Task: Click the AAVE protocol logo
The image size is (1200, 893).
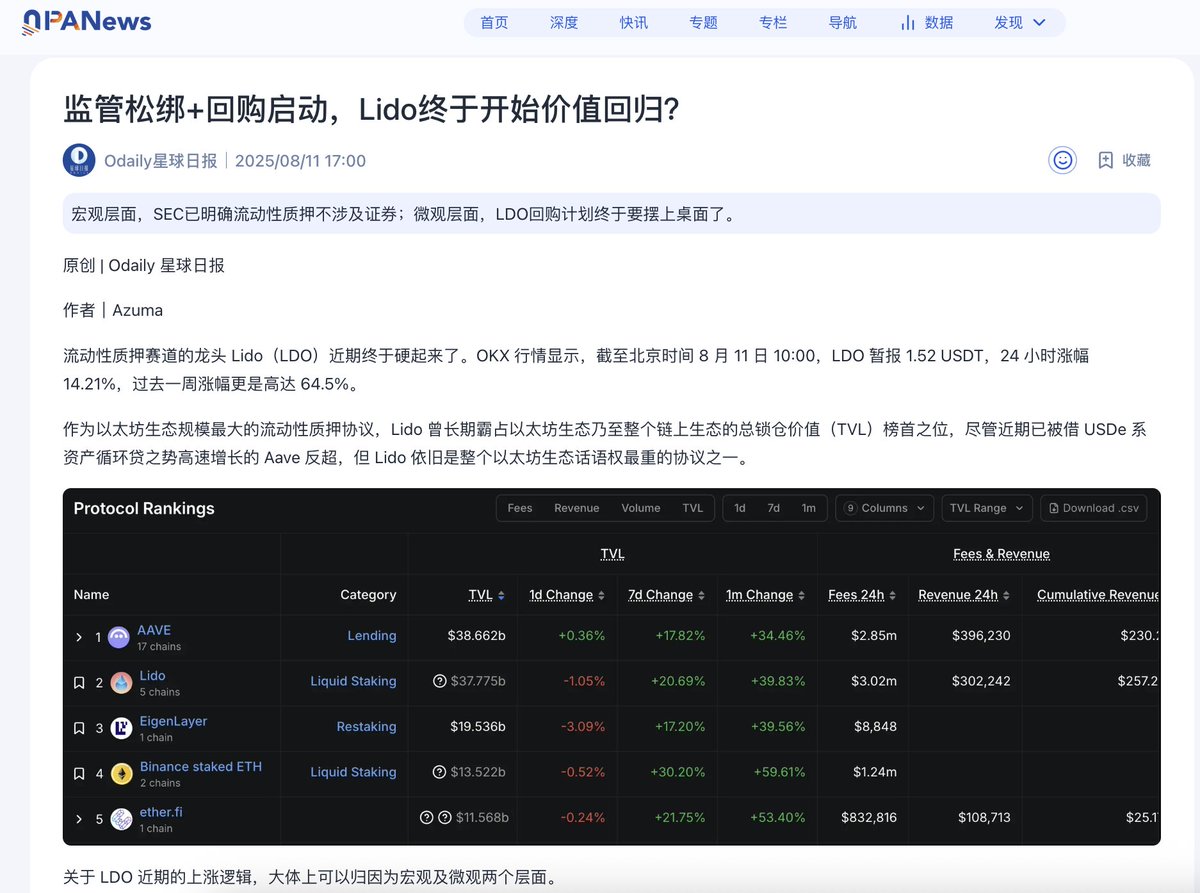Action: coord(119,637)
